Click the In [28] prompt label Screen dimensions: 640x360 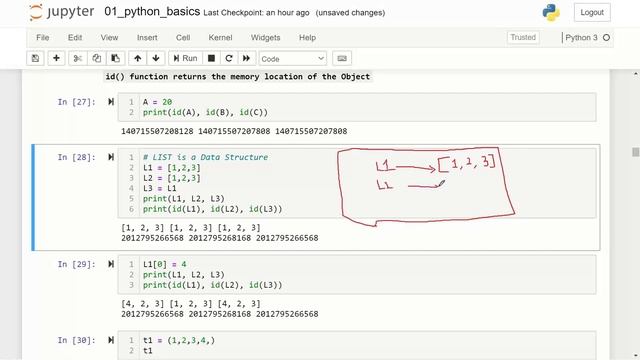(76, 157)
